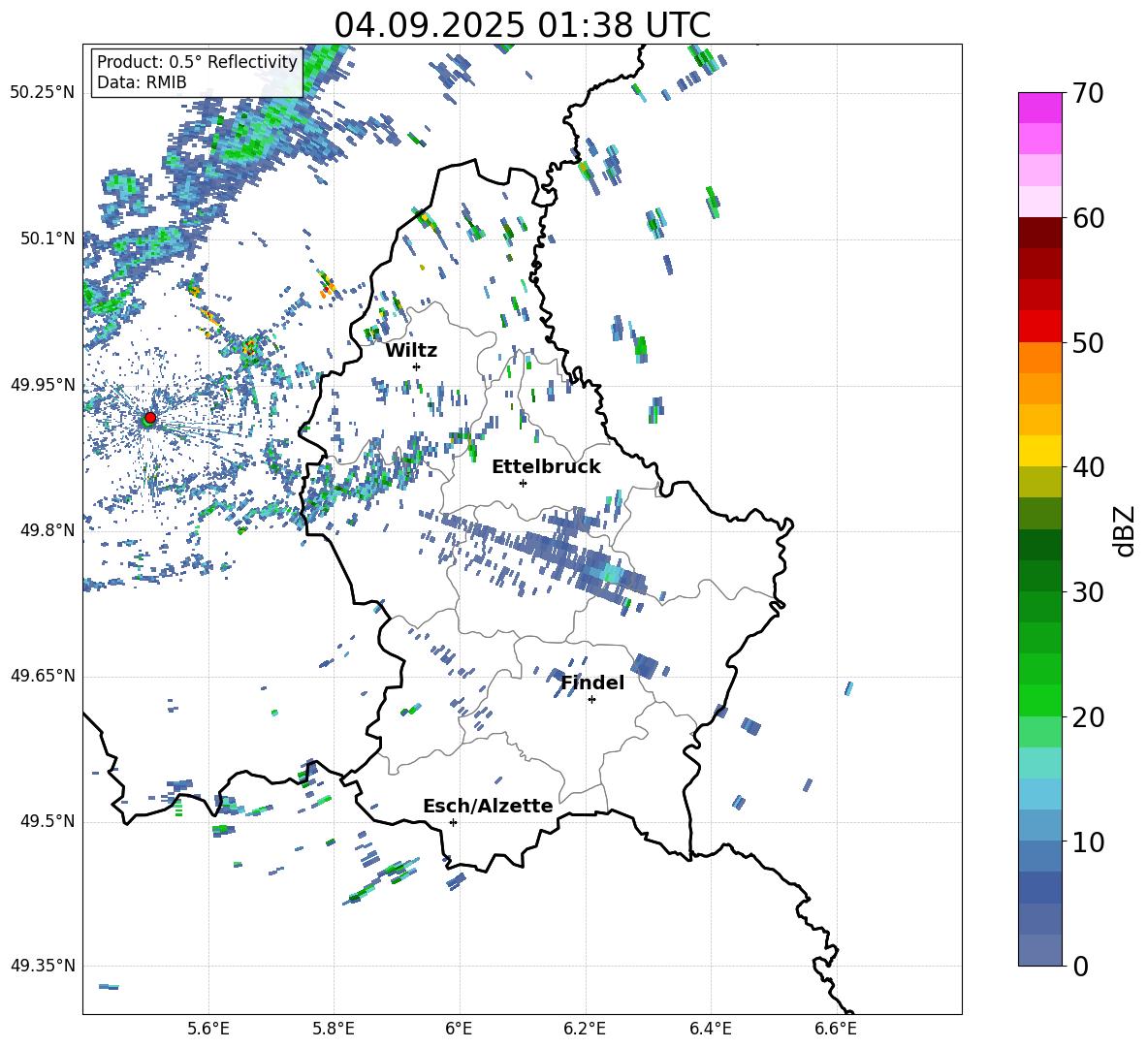The width and height of the screenshot is (1148, 1048).
Task: Click the bright red 50 dBZ colorbar segment
Action: pyautogui.click(x=1039, y=326)
